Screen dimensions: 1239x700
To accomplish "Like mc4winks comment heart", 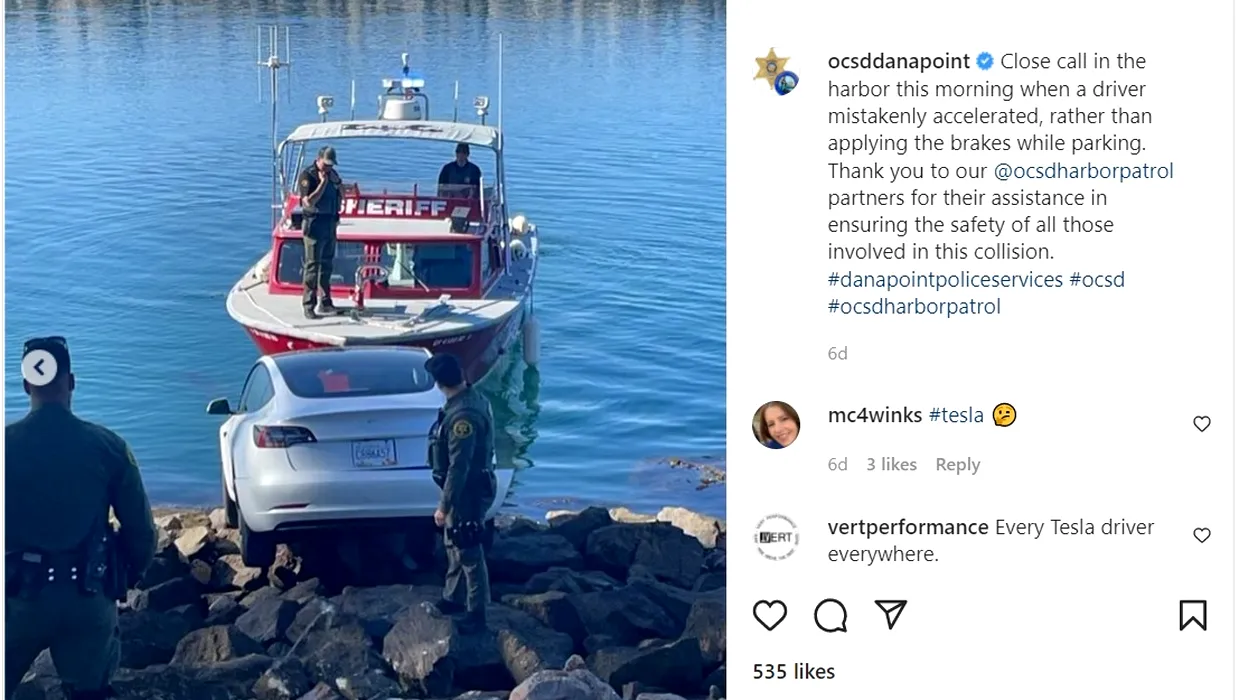I will 1202,424.
